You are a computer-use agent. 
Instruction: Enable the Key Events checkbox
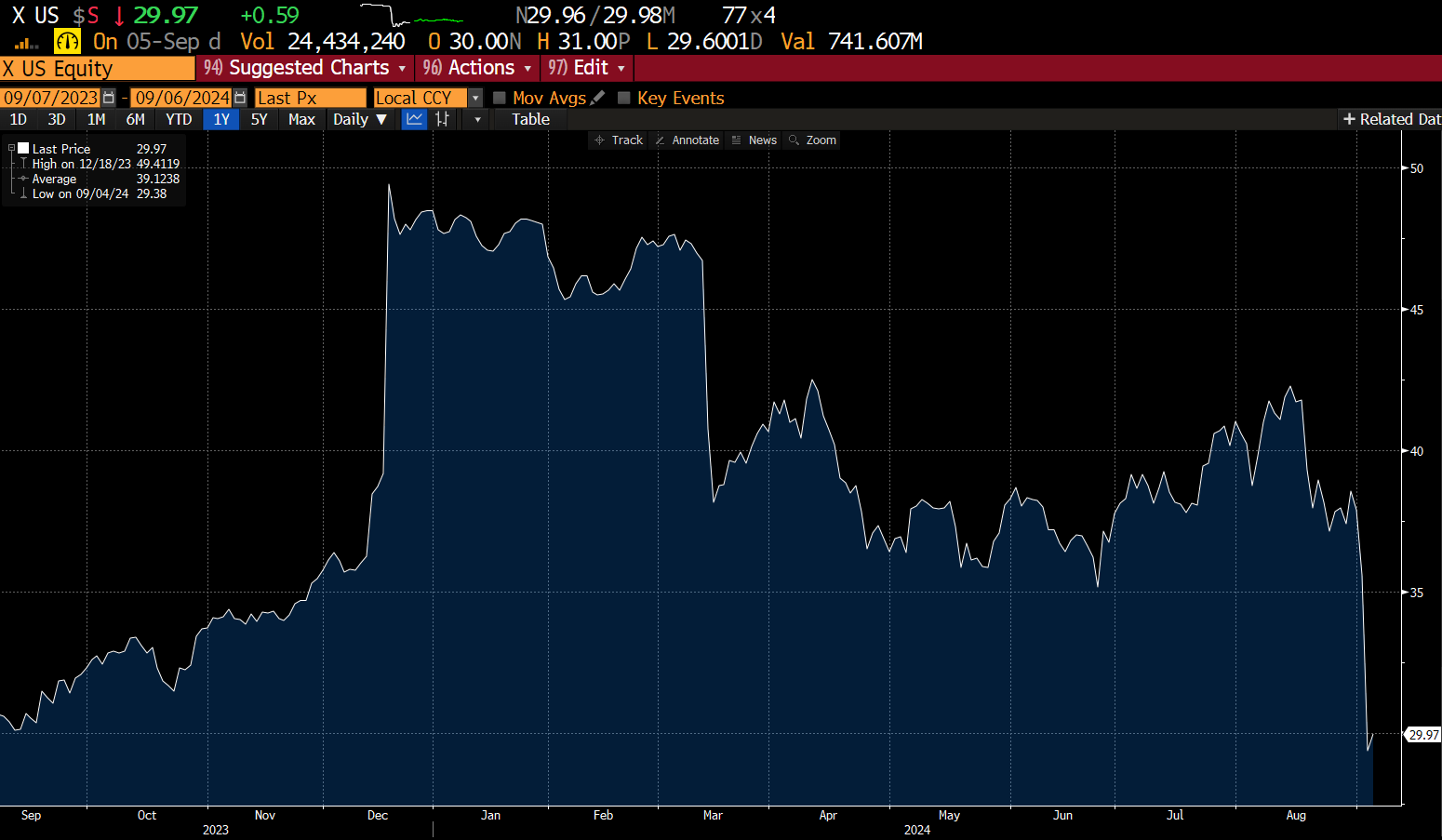pos(624,98)
